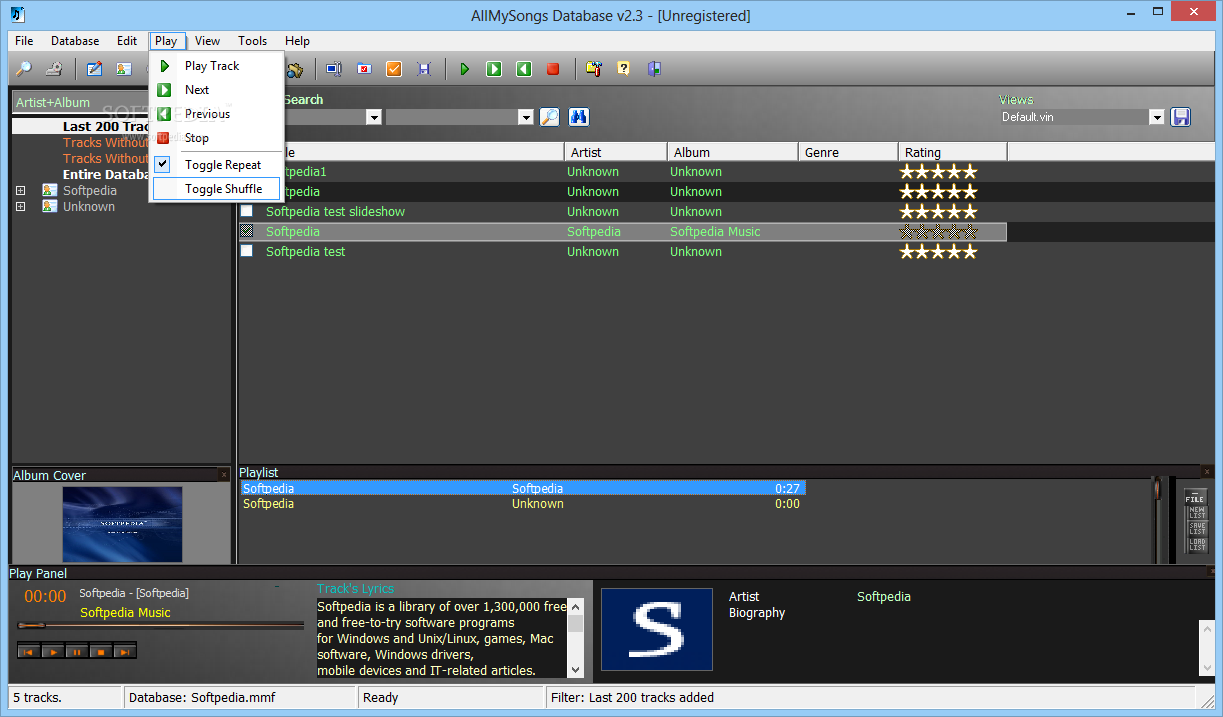Open the second Quick Search dropdown
The image size is (1223, 717).
(x=525, y=117)
